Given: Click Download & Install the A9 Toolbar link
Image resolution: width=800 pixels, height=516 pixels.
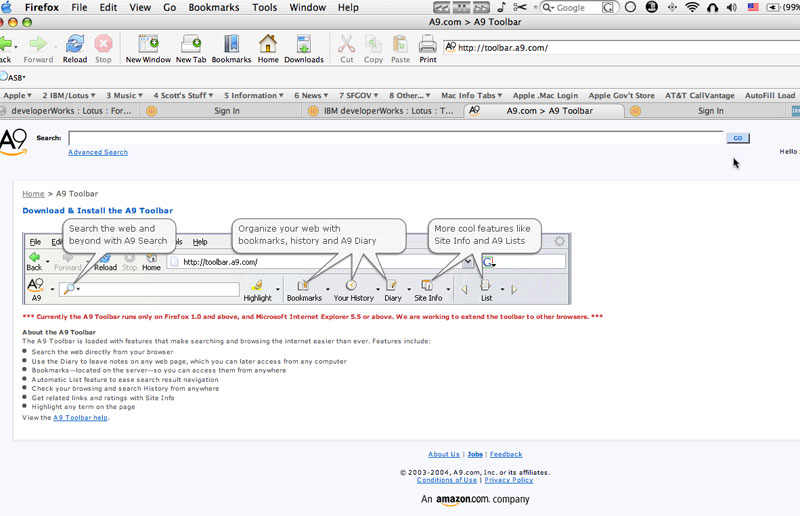Looking at the screenshot, I should [97, 210].
